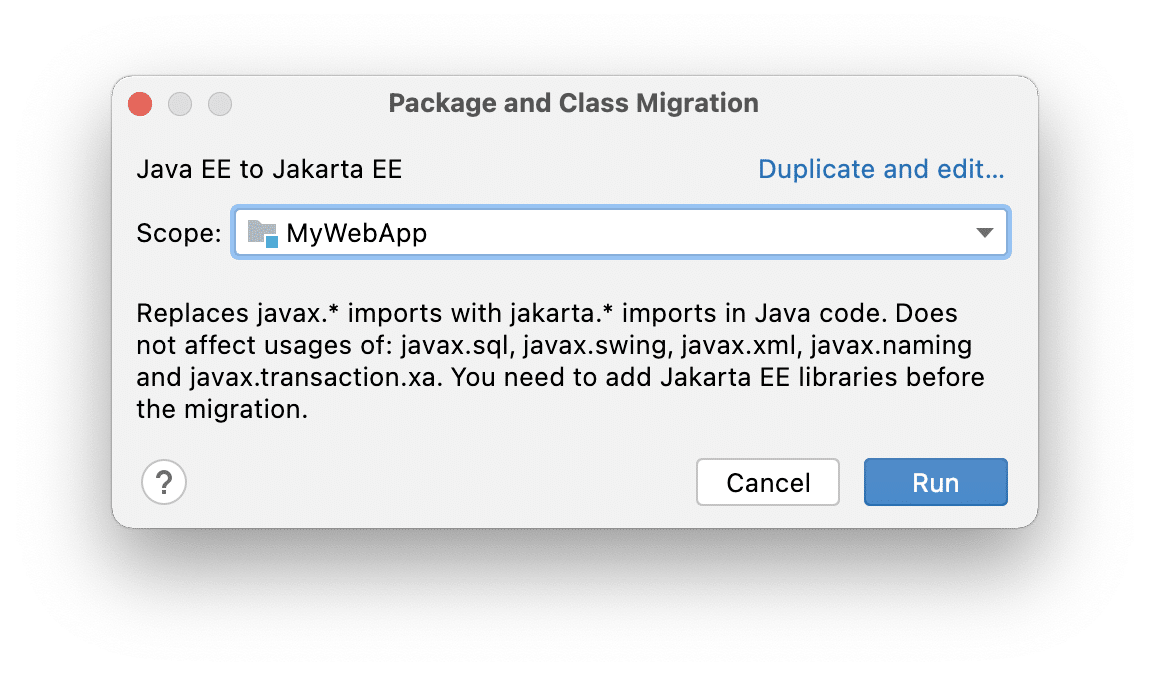Click the migration description paragraph
Screen dimensions: 1150x676
click(x=560, y=361)
